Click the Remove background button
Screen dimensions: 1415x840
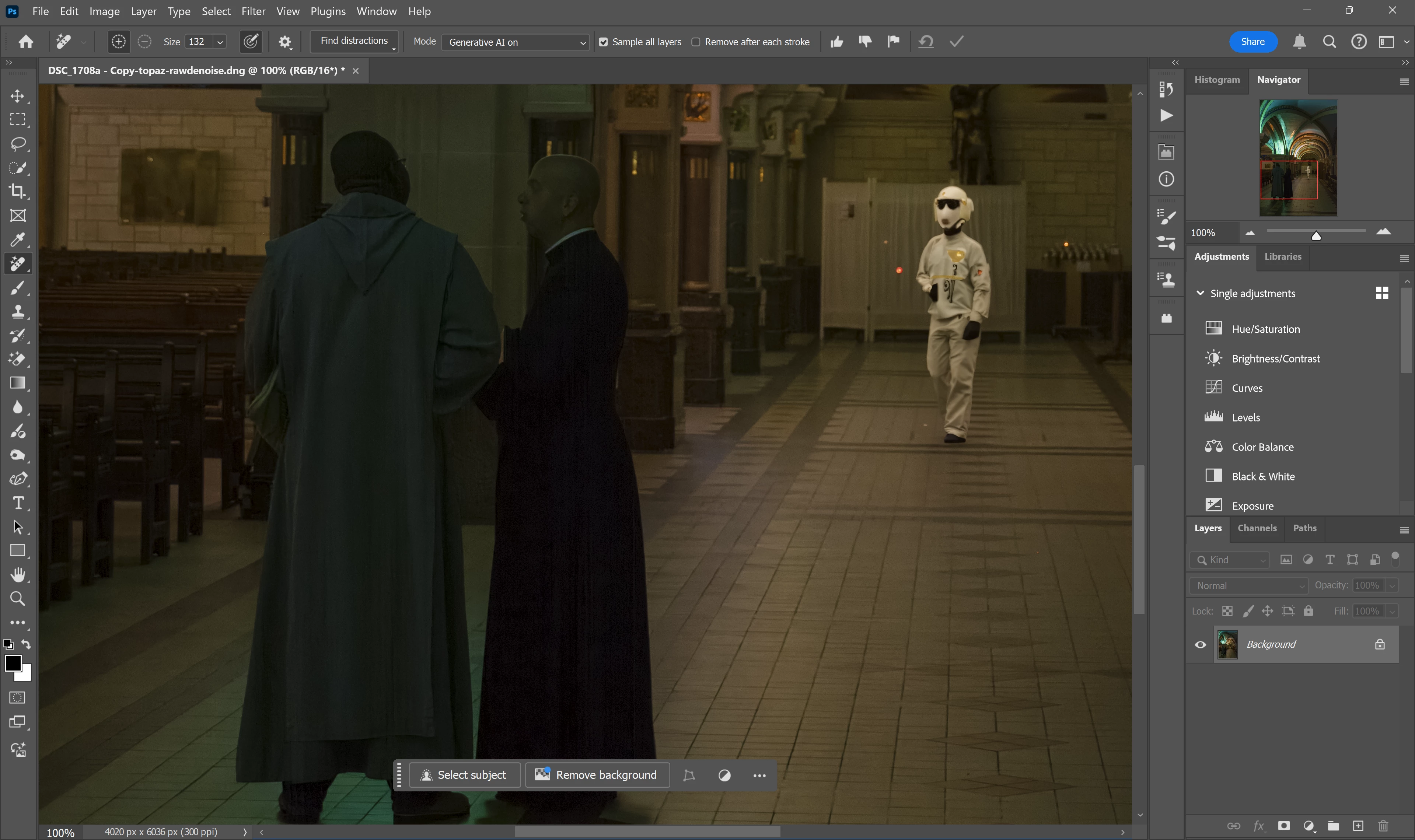(598, 775)
